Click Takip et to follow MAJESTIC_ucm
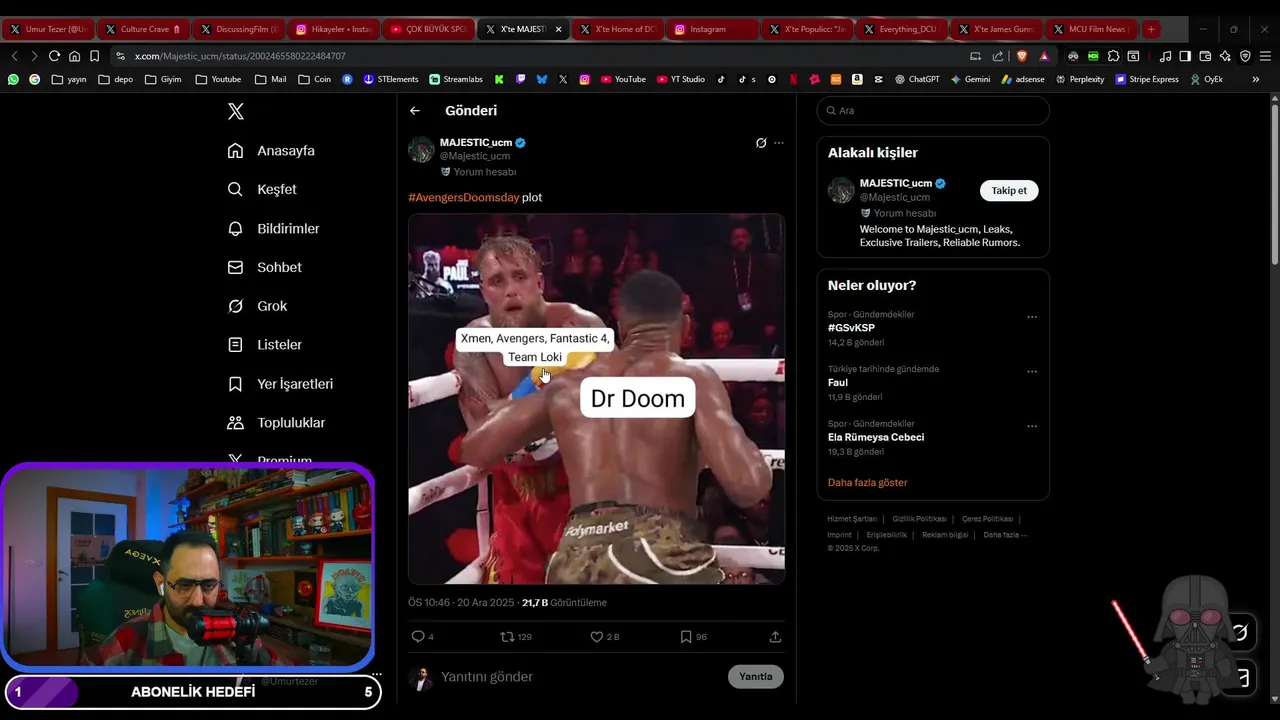The height and width of the screenshot is (720, 1280). 1009,191
